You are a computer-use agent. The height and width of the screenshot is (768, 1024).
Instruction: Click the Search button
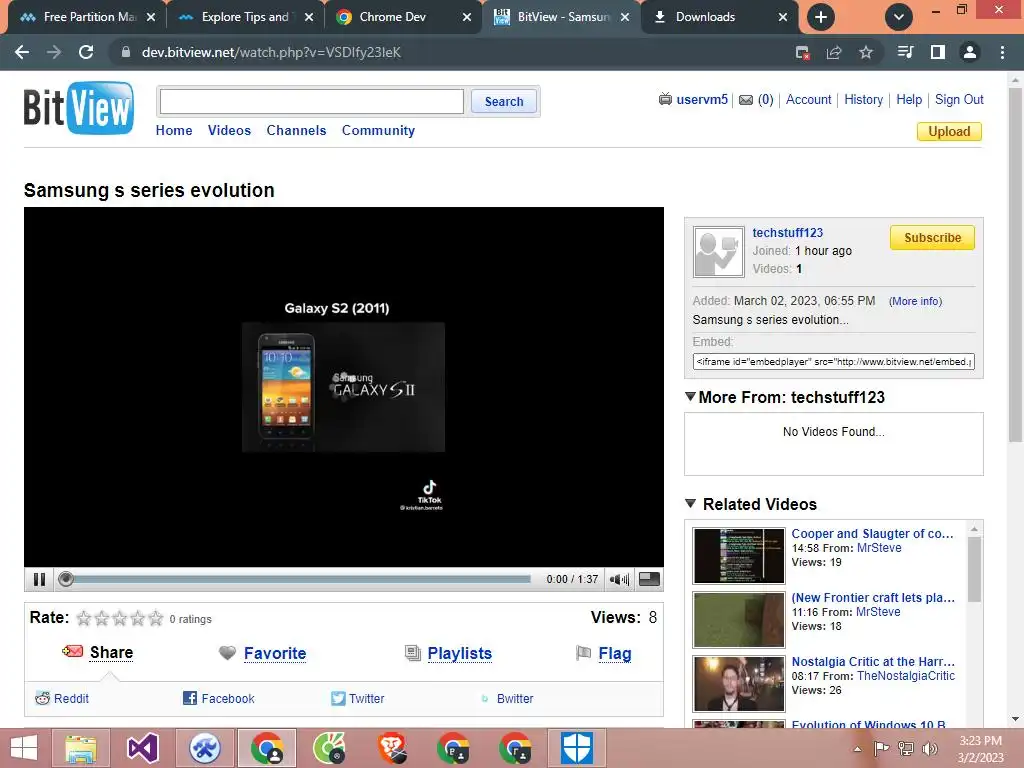coord(504,101)
